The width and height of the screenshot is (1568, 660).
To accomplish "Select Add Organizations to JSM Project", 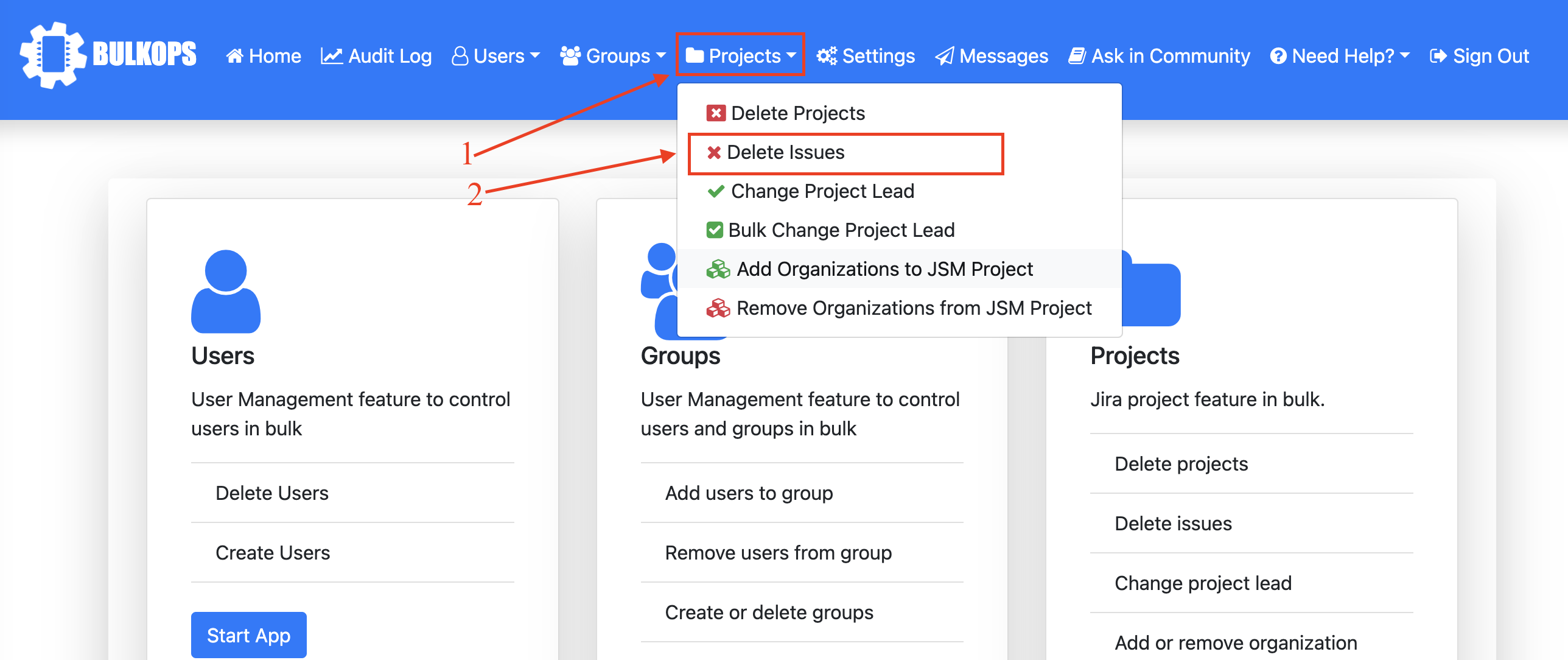I will [900, 269].
